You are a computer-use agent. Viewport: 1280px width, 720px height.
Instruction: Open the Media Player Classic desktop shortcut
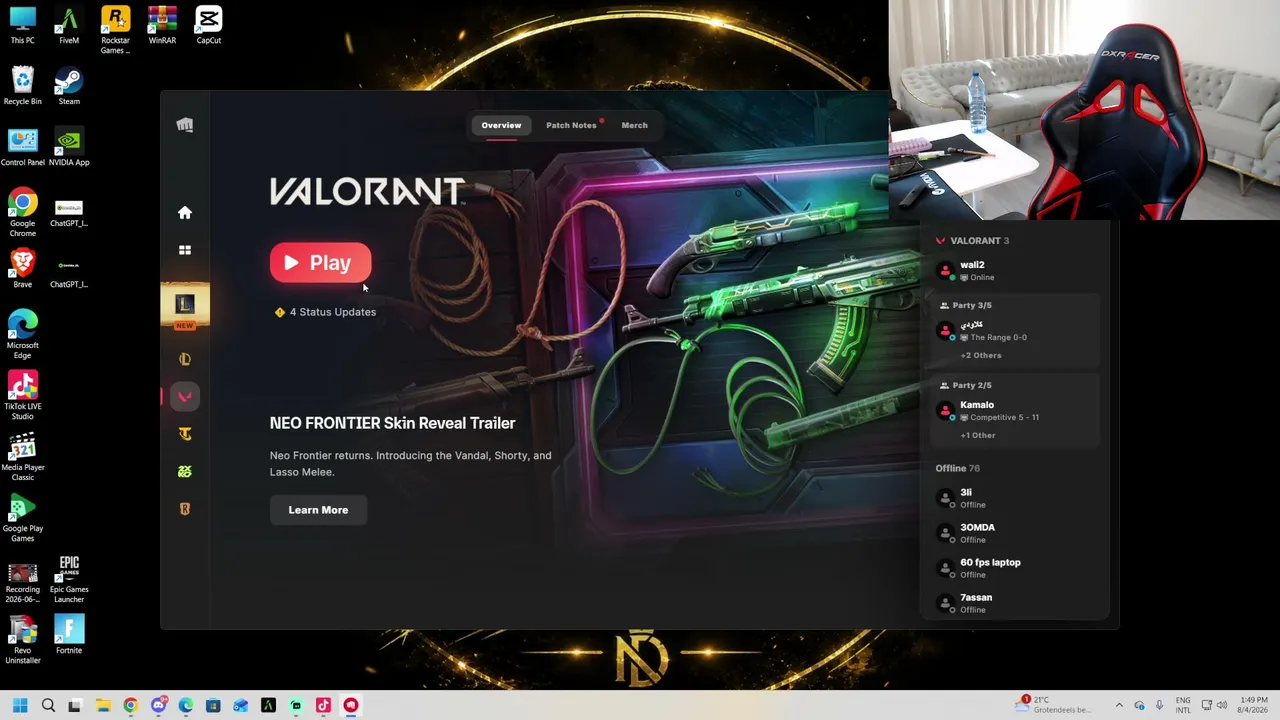pyautogui.click(x=23, y=457)
